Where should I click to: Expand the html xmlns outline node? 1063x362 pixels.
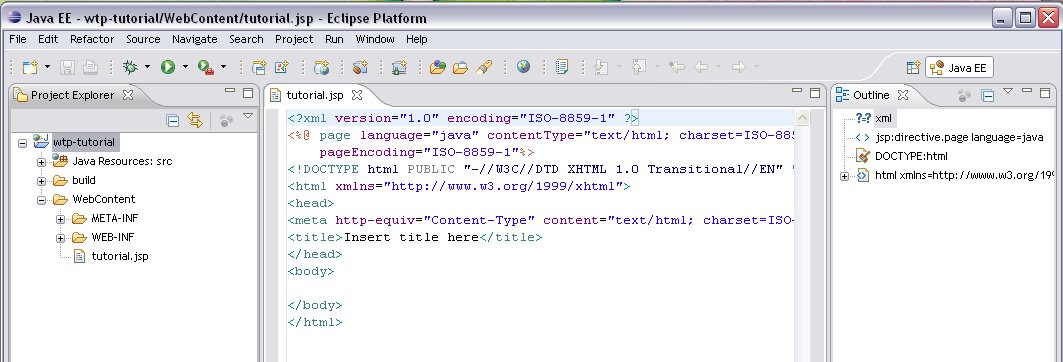[845, 176]
